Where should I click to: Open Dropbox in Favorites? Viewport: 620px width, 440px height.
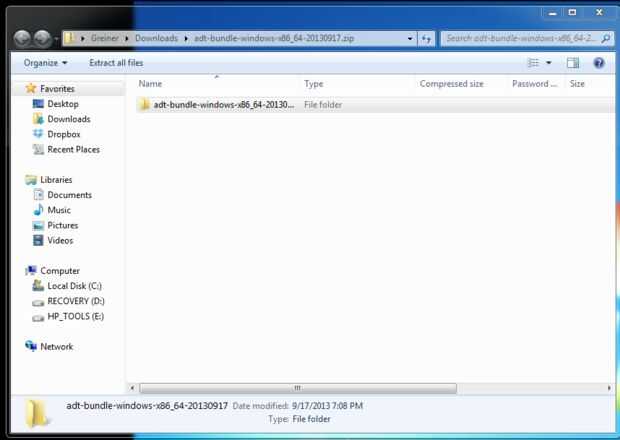click(x=64, y=134)
